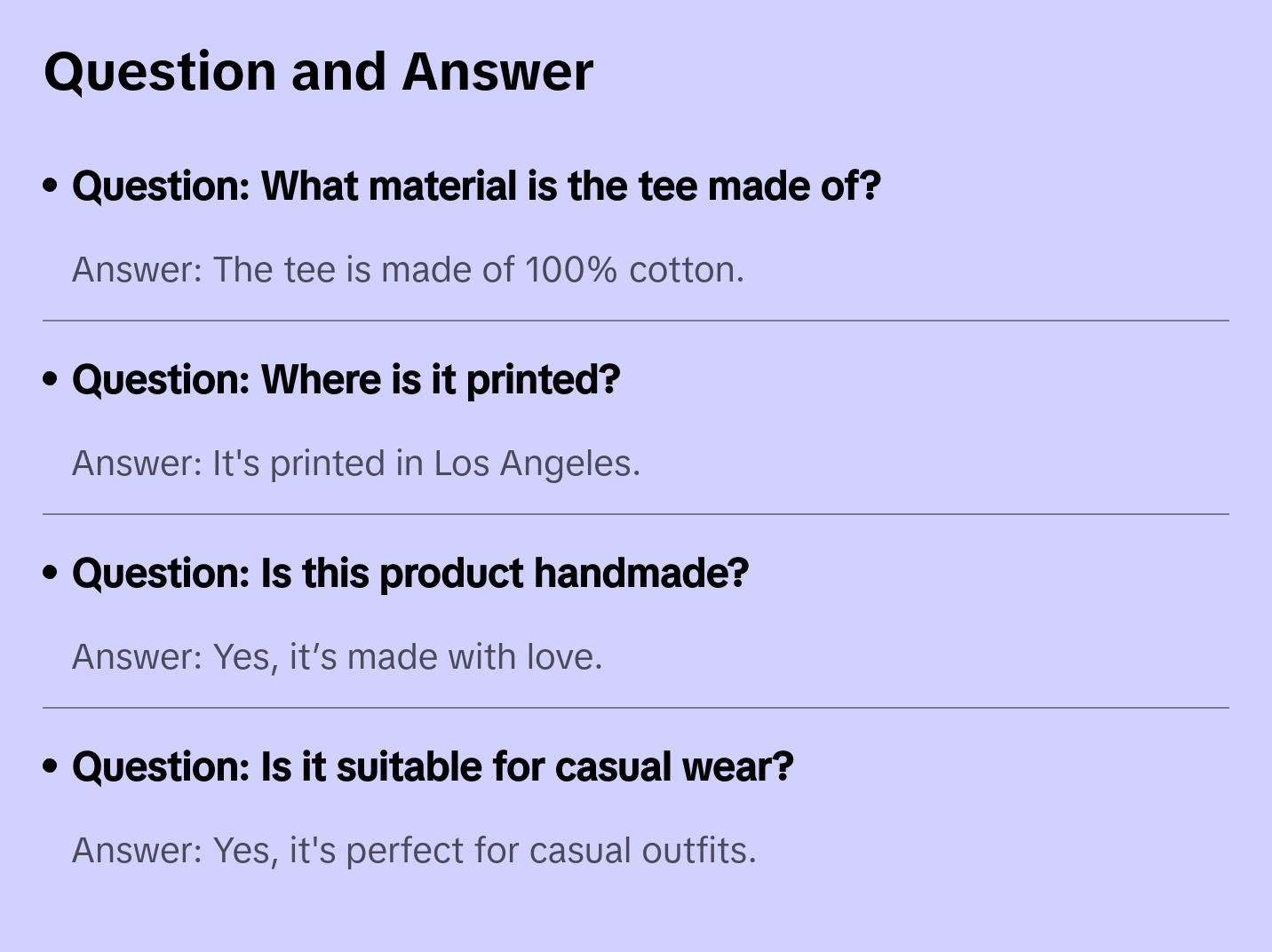Viewport: 1272px width, 952px height.
Task: Click the bullet before the casual wear question
Action: click(51, 767)
